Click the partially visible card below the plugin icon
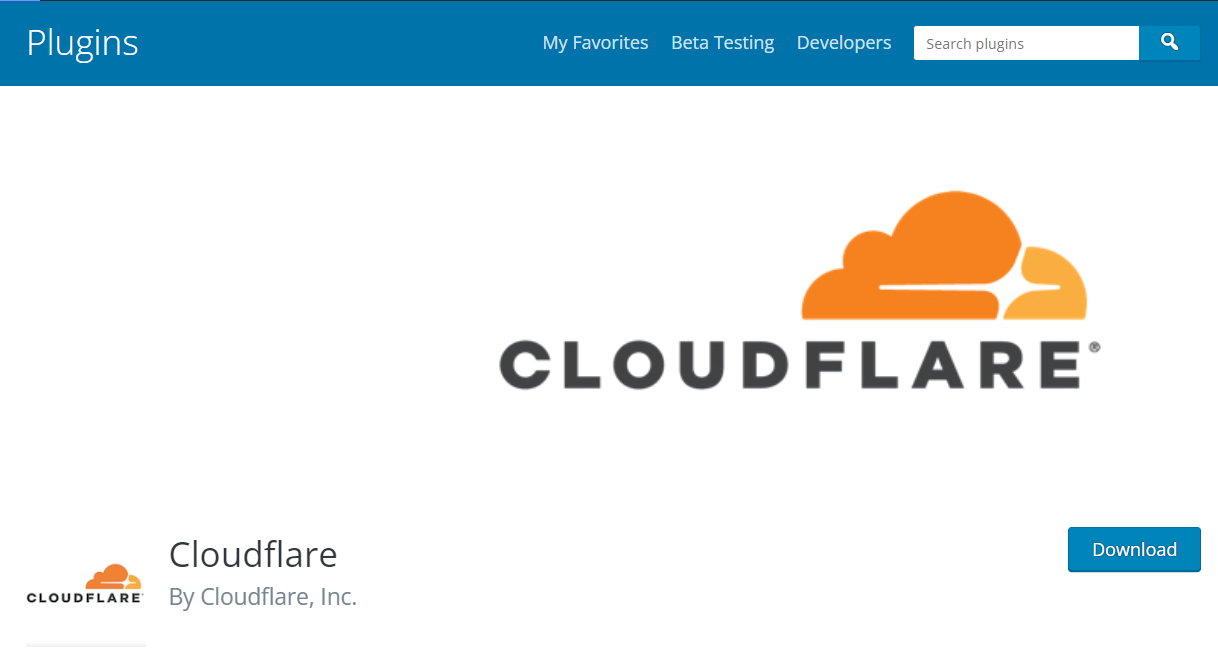This screenshot has width=1218, height=655. click(x=85, y=648)
